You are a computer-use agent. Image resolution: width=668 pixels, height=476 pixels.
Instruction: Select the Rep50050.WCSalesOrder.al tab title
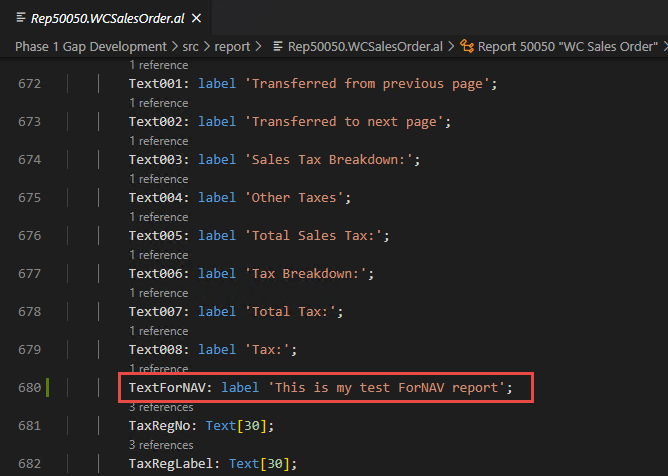107,18
